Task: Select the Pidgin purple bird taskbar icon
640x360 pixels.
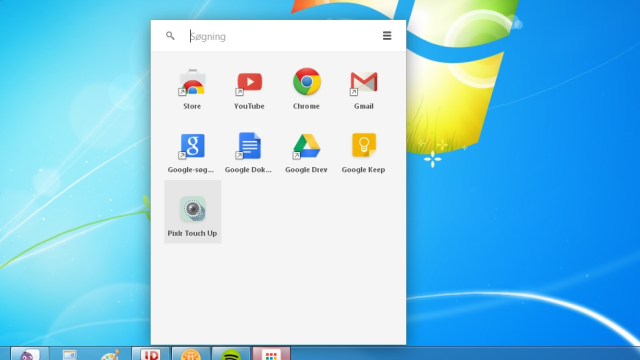Action: (29, 353)
